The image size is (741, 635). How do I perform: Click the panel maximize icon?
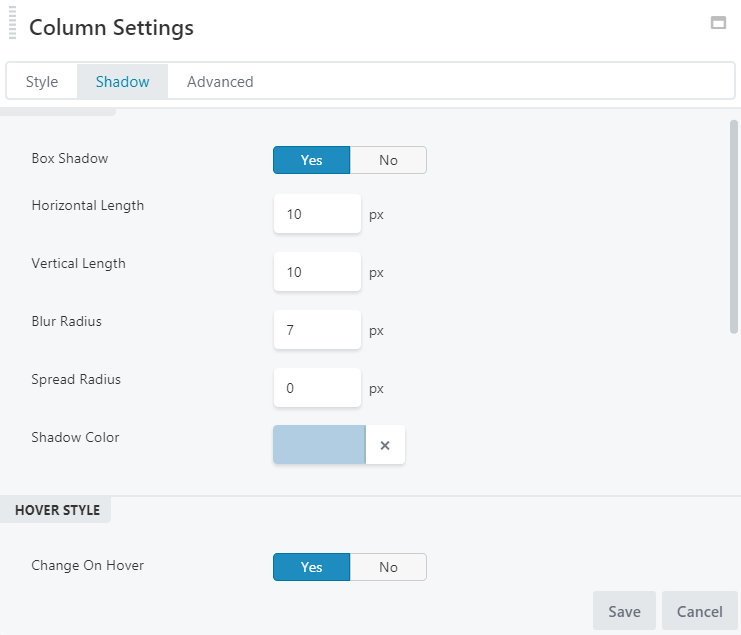(x=718, y=23)
